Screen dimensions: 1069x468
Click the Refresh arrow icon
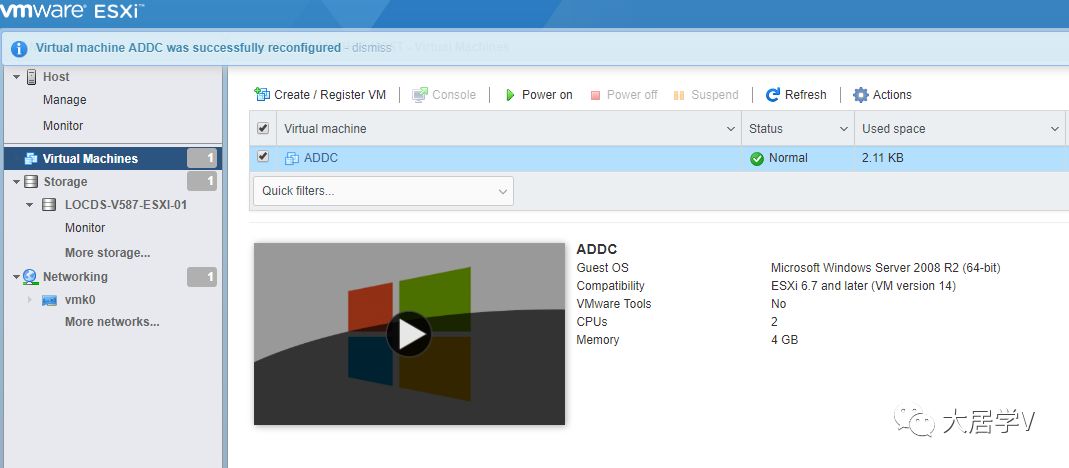772,95
